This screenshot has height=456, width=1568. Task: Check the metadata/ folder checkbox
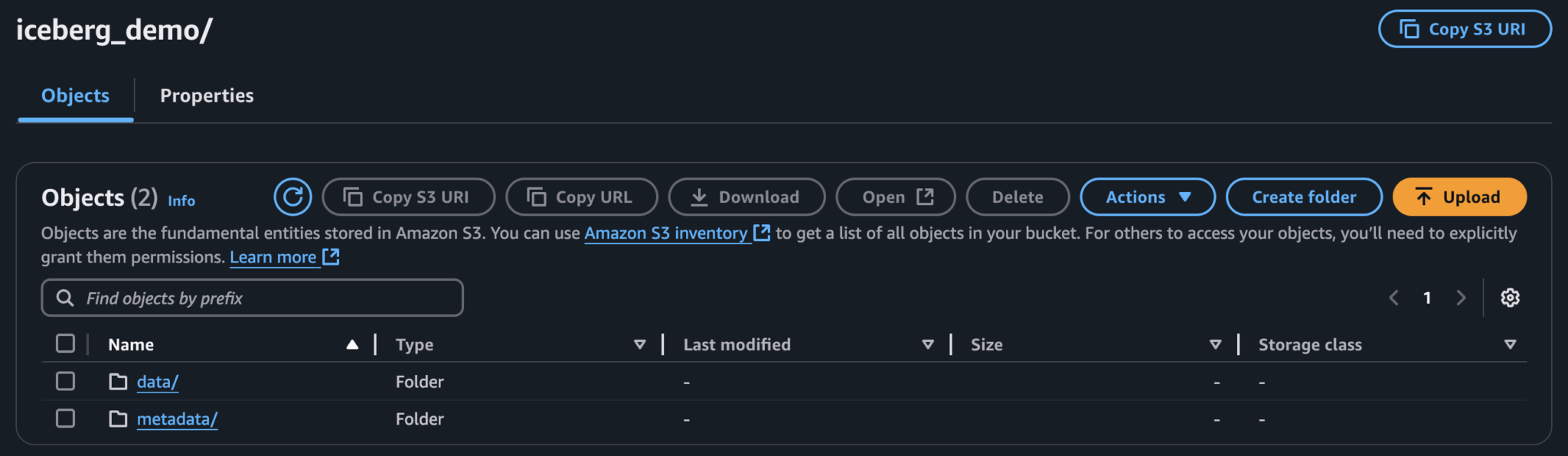point(66,419)
